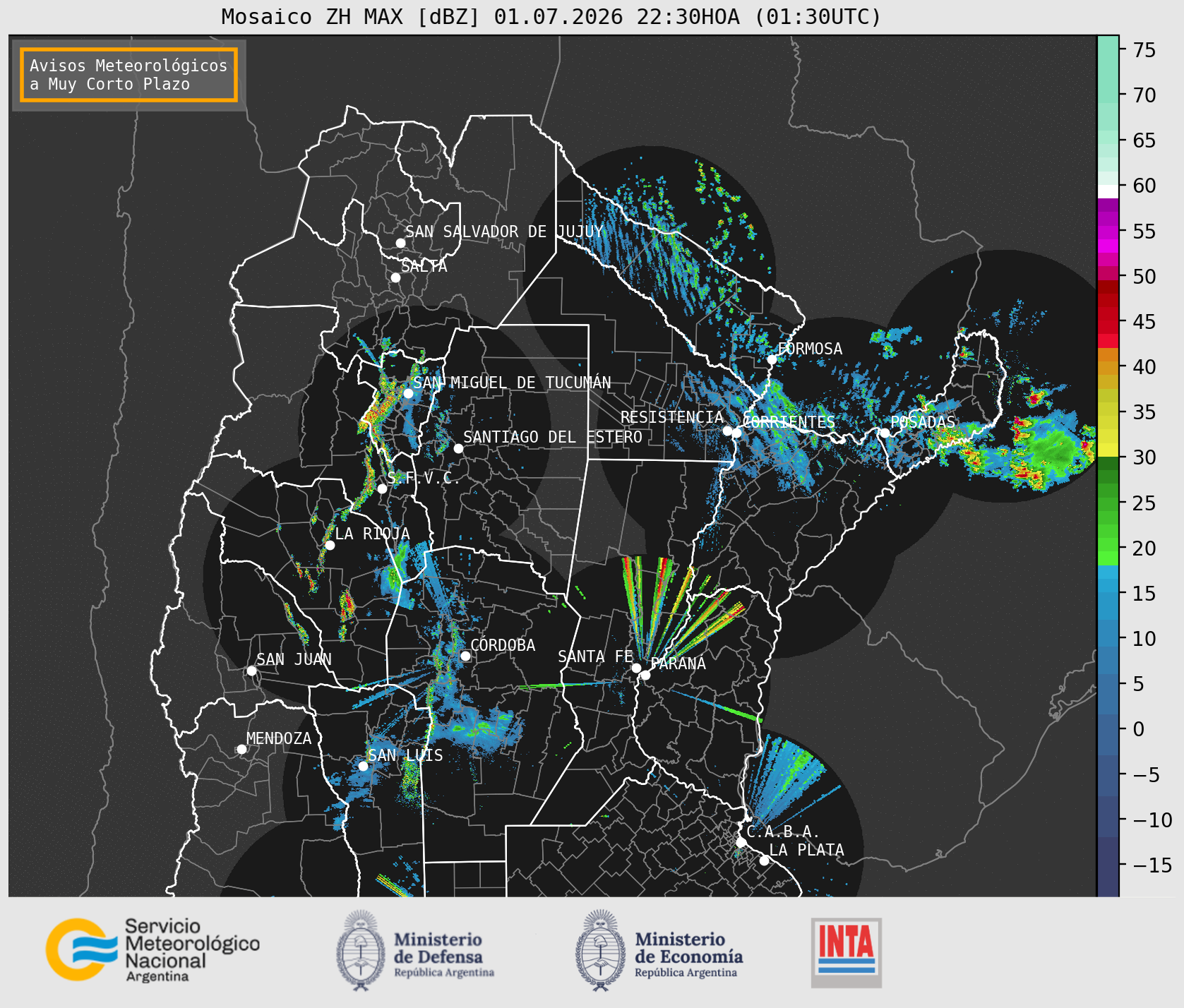Image resolution: width=1184 pixels, height=1008 pixels.
Task: Click the Salta city marker dot
Action: pos(395,277)
